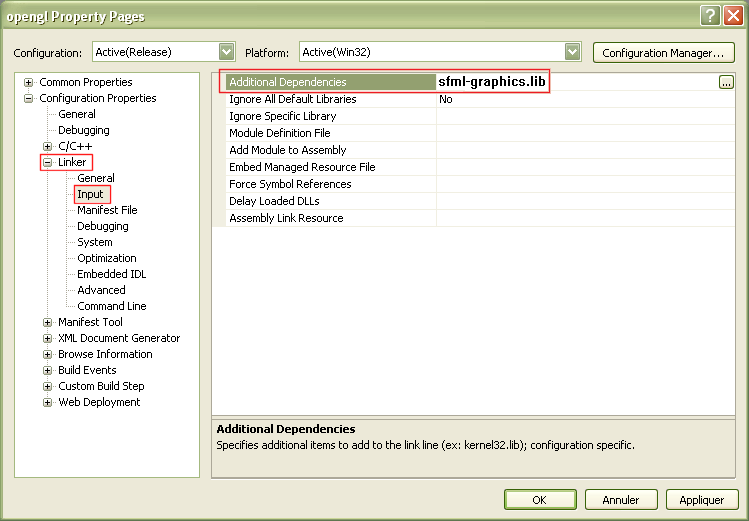The width and height of the screenshot is (749, 521).
Task: Collapse the Configuration Properties node
Action: coord(29,98)
